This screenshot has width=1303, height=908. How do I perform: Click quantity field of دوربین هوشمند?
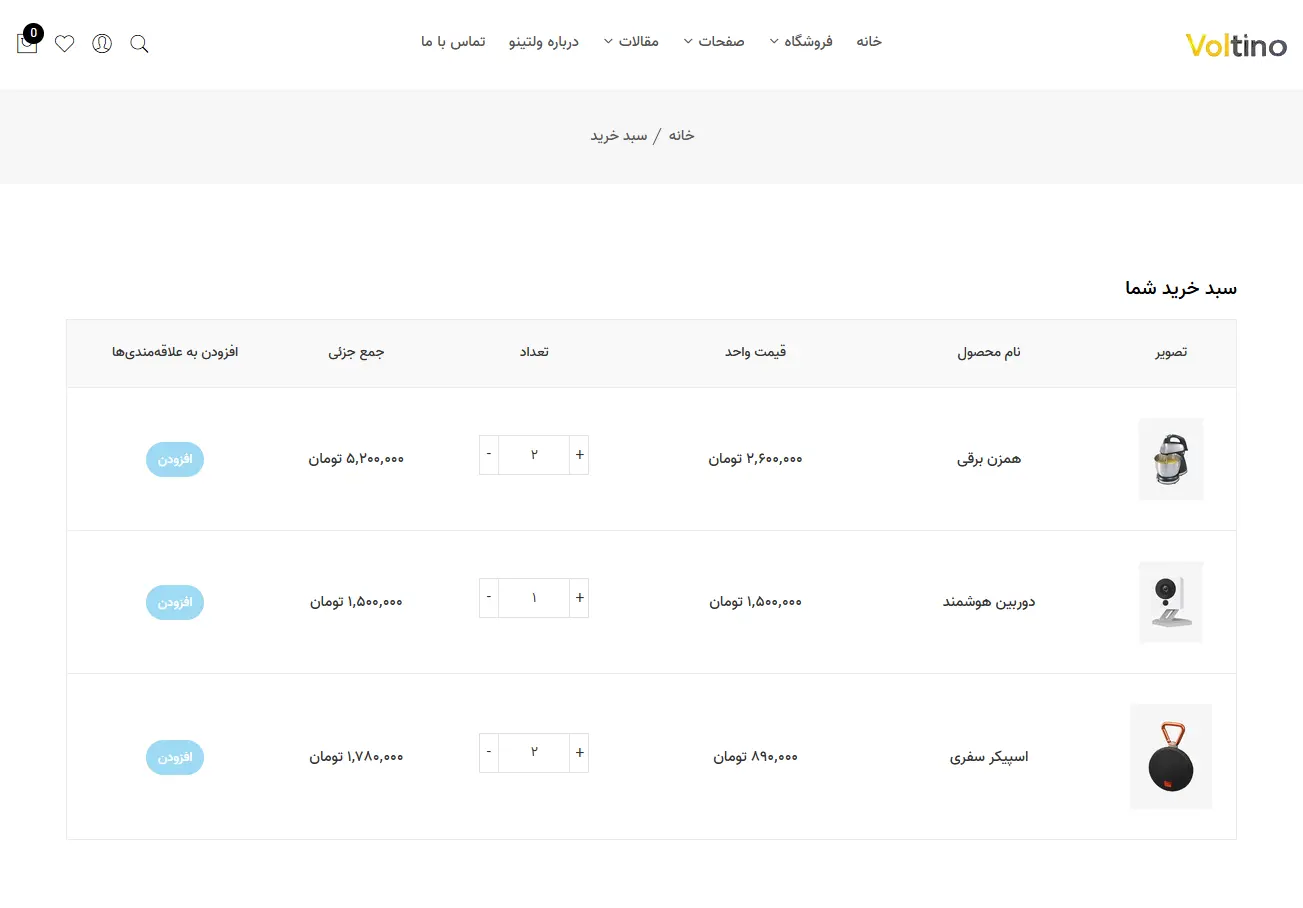pos(534,598)
